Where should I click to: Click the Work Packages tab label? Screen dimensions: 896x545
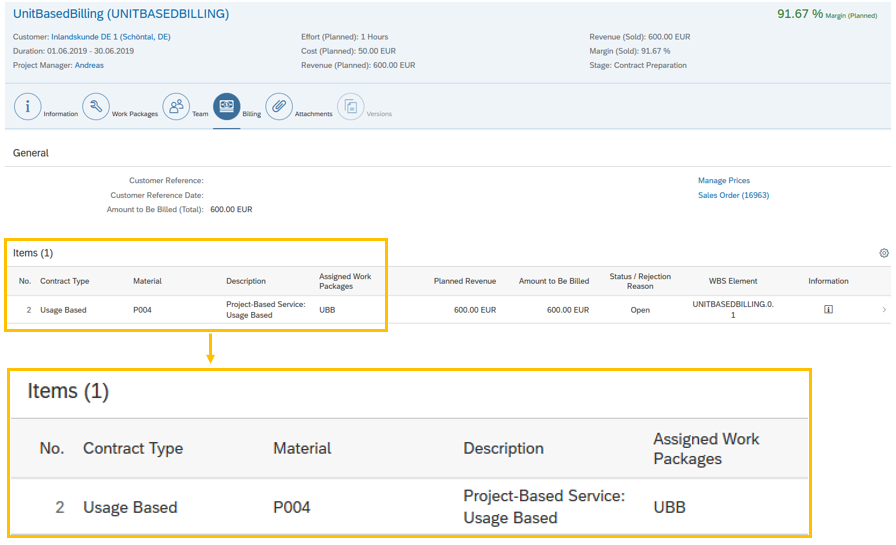click(x=135, y=114)
